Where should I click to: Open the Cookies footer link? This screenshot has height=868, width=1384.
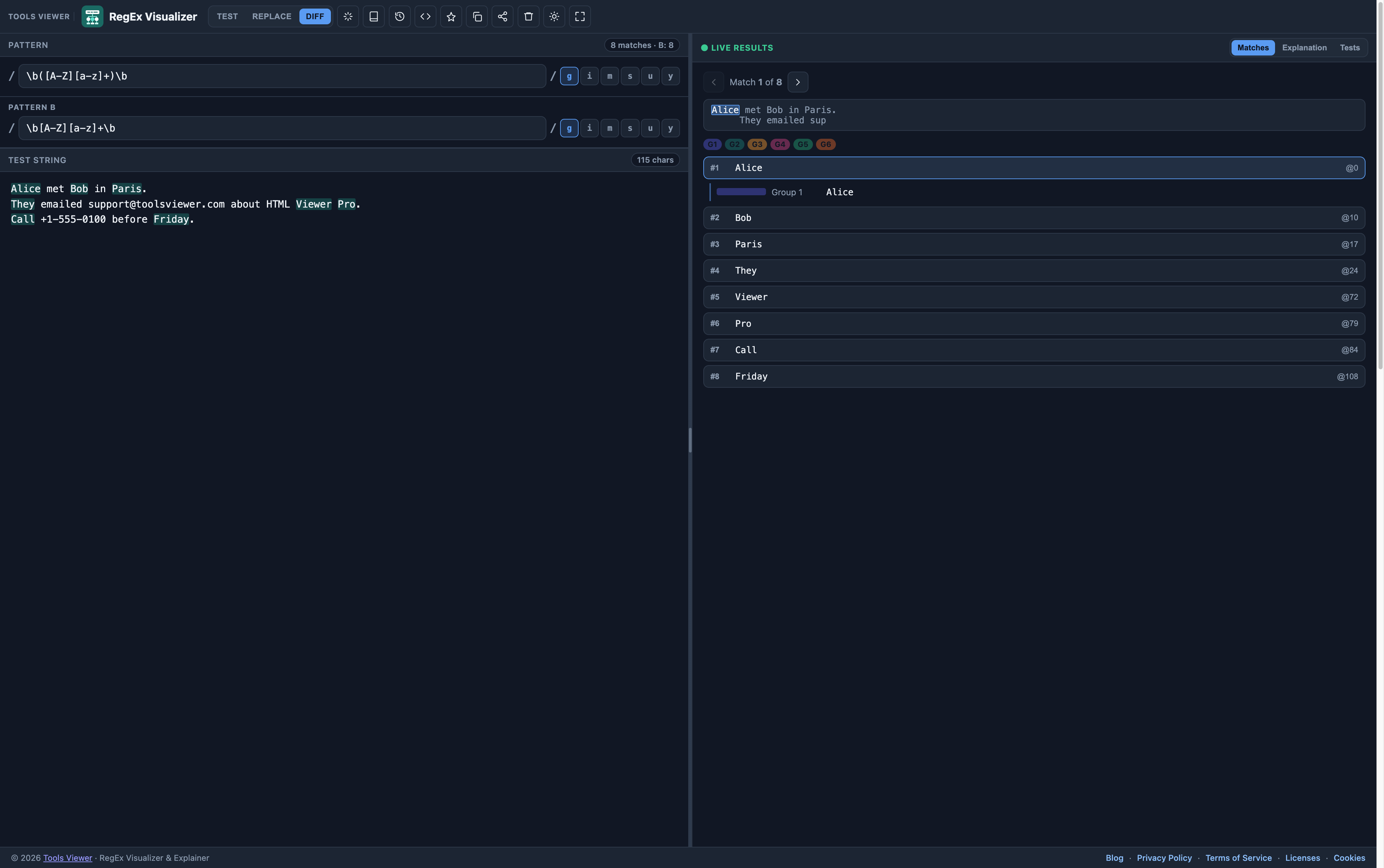(x=1349, y=858)
